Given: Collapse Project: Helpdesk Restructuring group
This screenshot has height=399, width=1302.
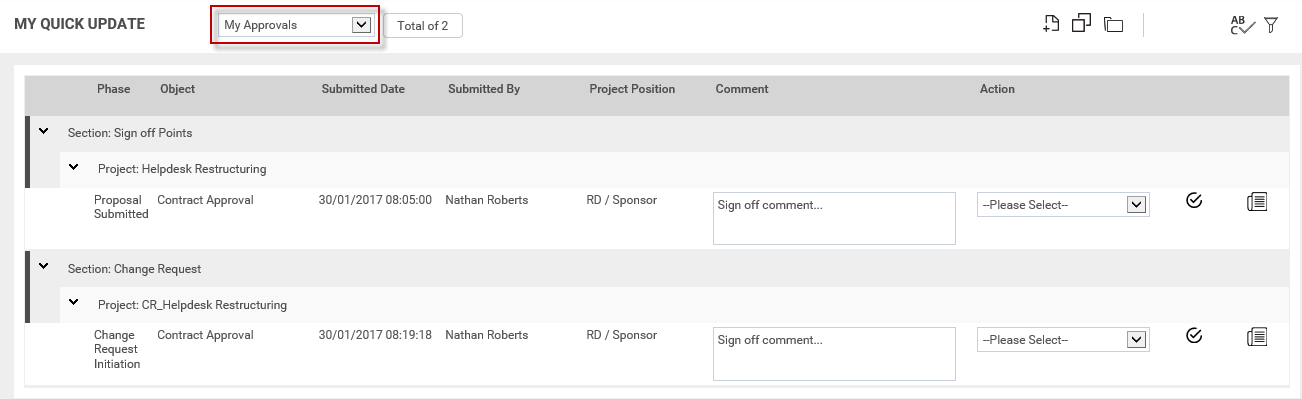Looking at the screenshot, I should [73, 167].
